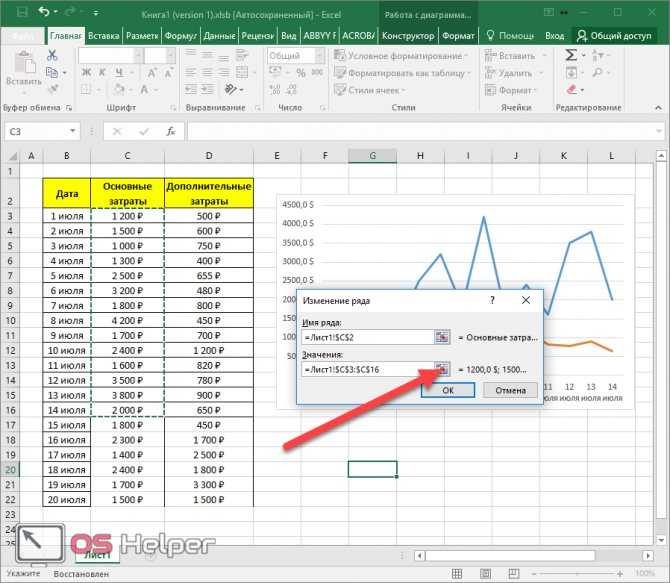
Task: Click the Имя ряда input field
Action: [x=368, y=337]
